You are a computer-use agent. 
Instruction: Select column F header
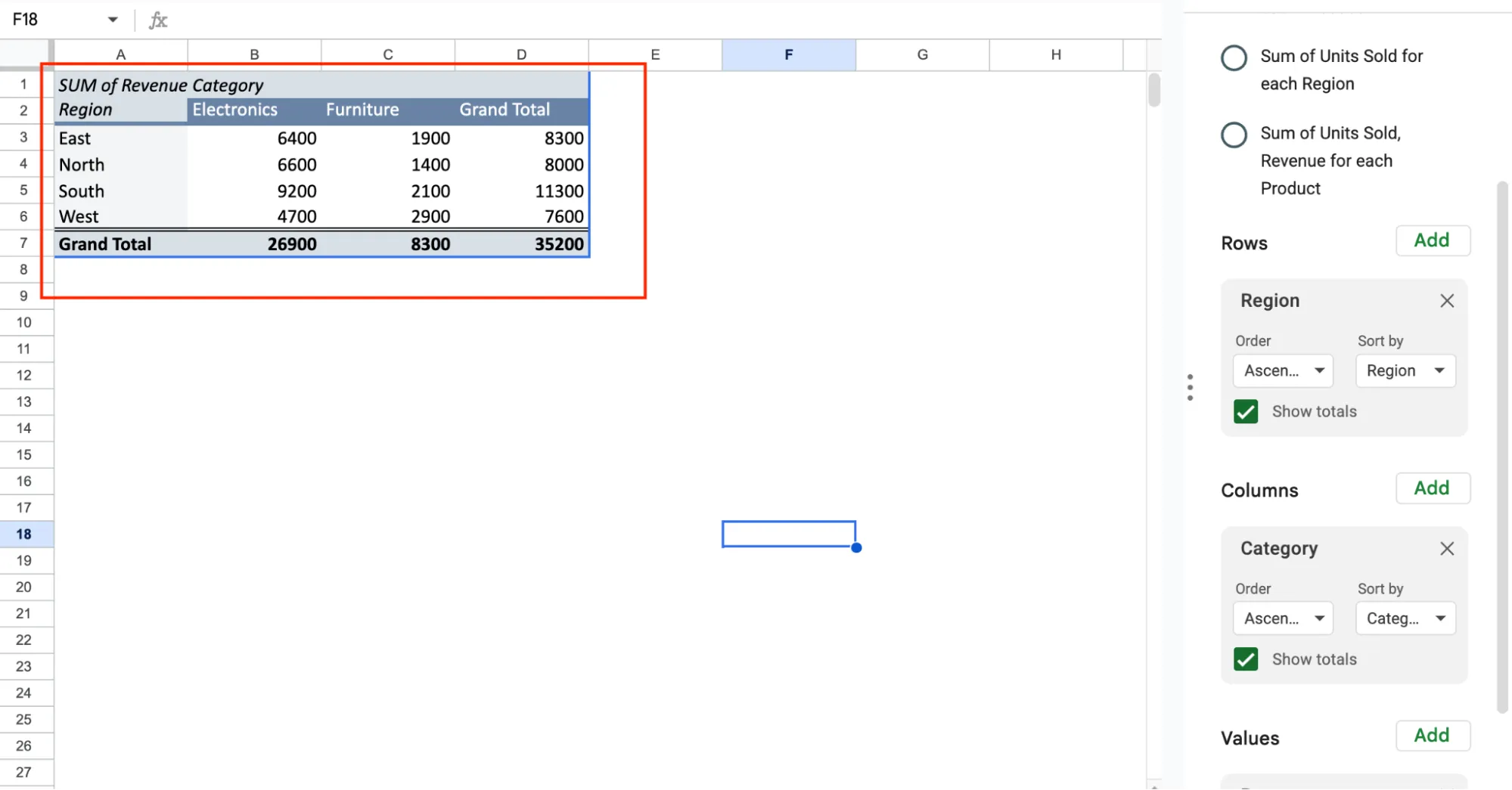(x=788, y=54)
